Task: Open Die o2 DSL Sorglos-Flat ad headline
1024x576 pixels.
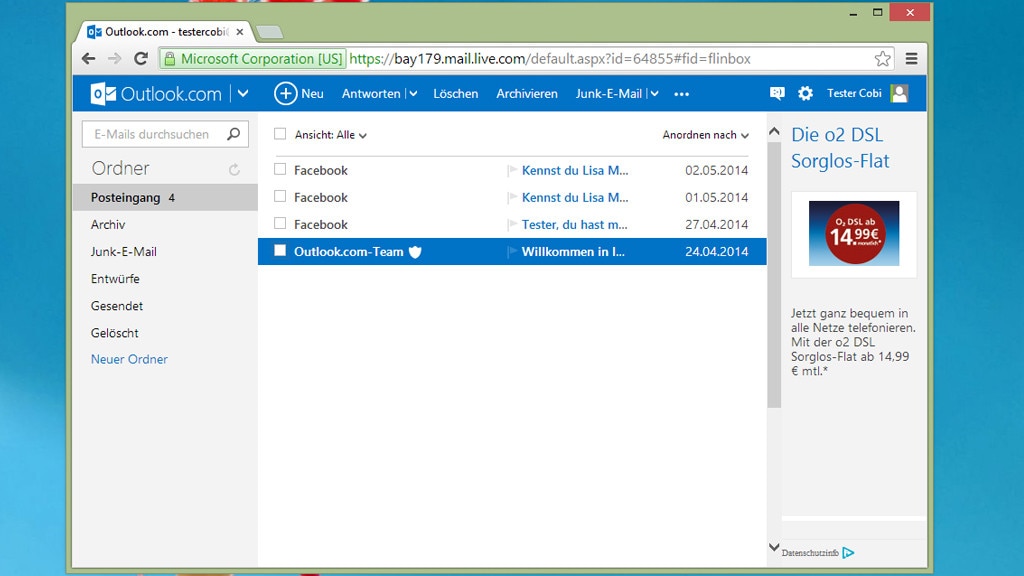Action: click(840, 148)
